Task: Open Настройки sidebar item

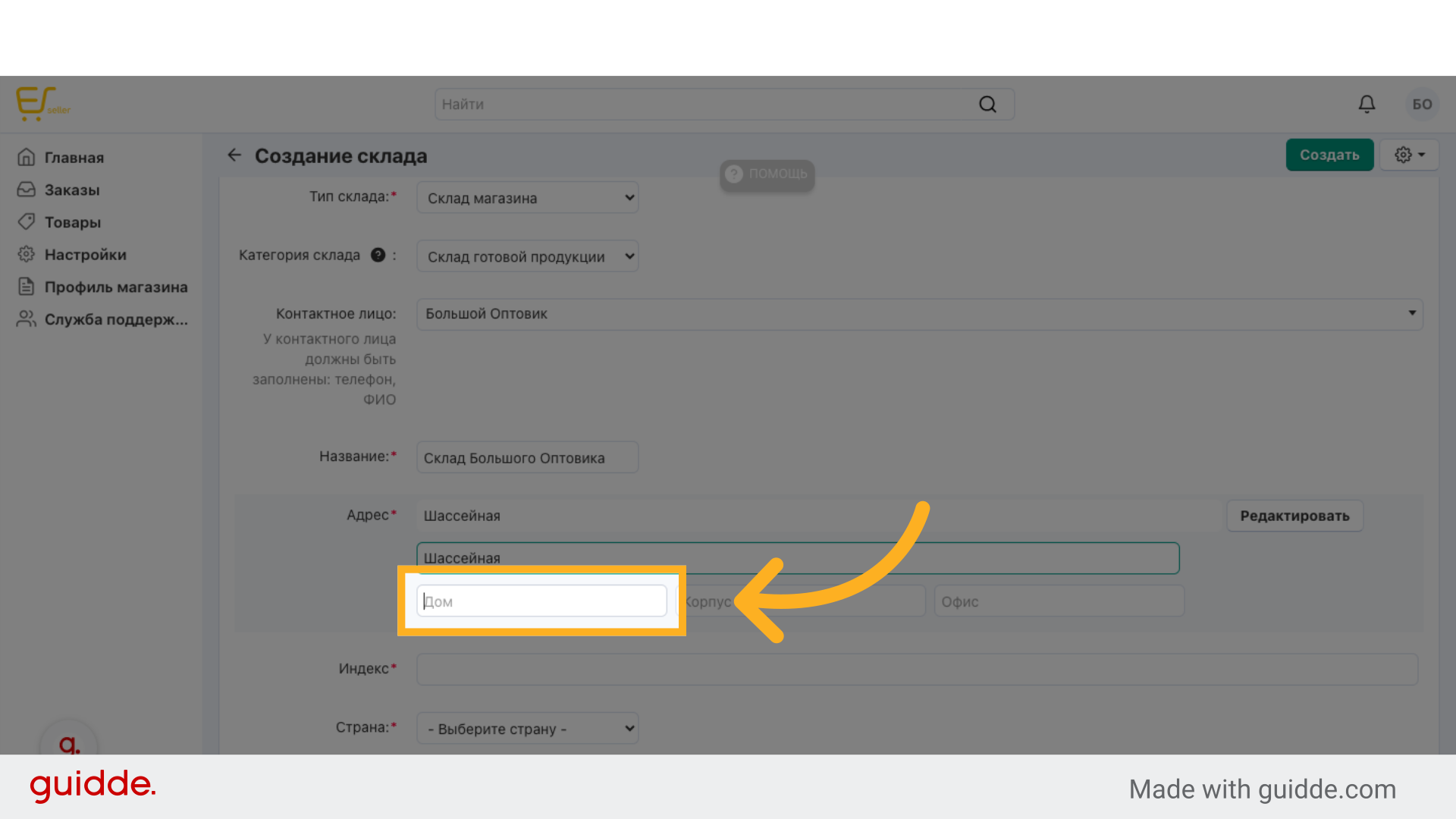Action: 85,255
